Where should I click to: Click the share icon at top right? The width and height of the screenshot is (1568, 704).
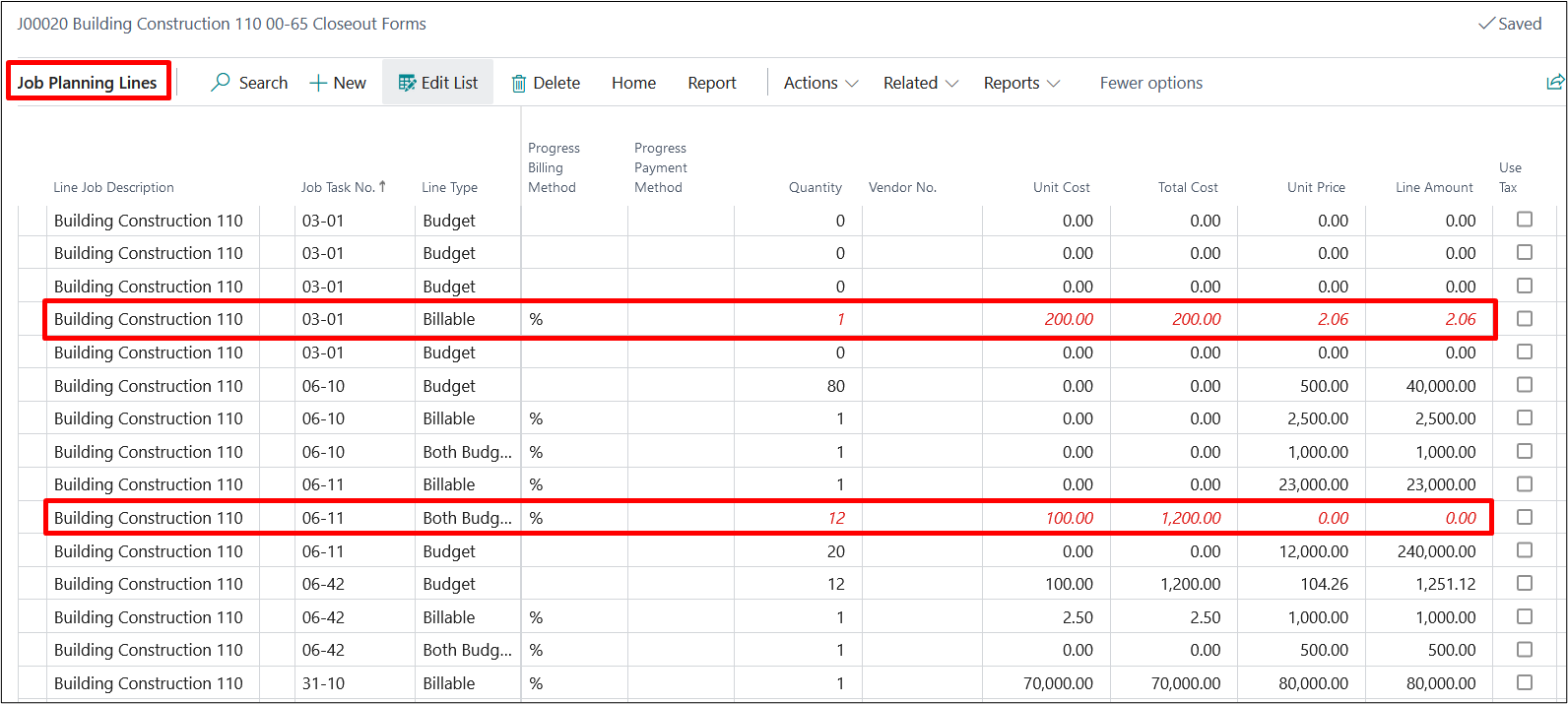point(1555,83)
